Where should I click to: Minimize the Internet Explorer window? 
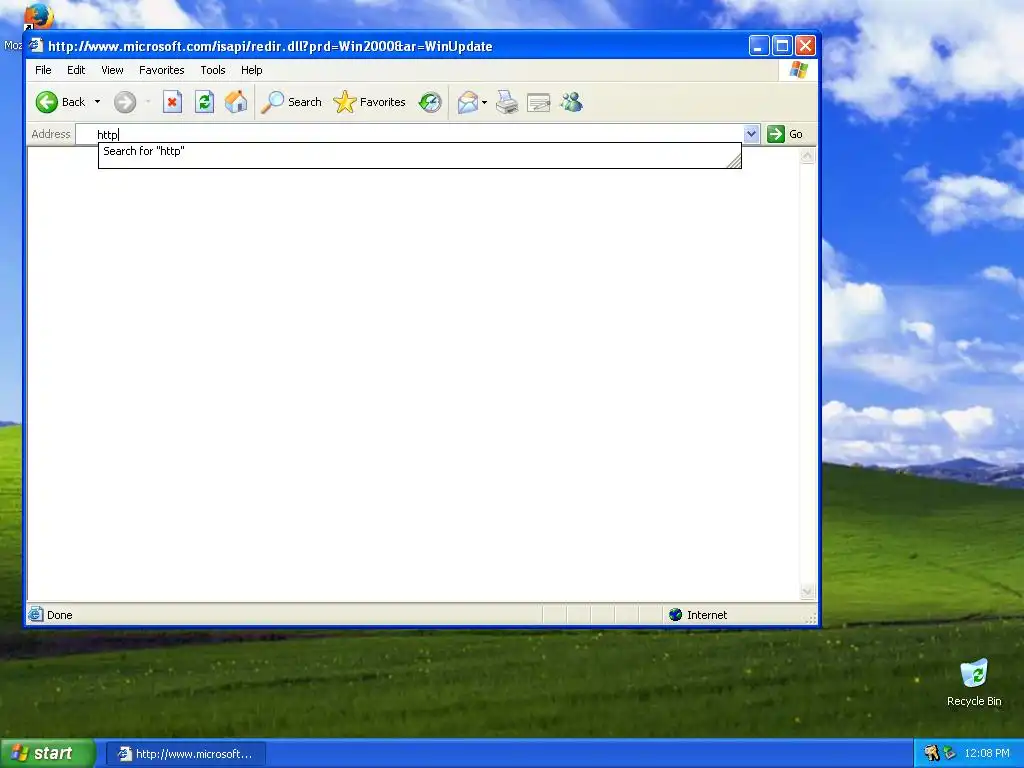(758, 46)
